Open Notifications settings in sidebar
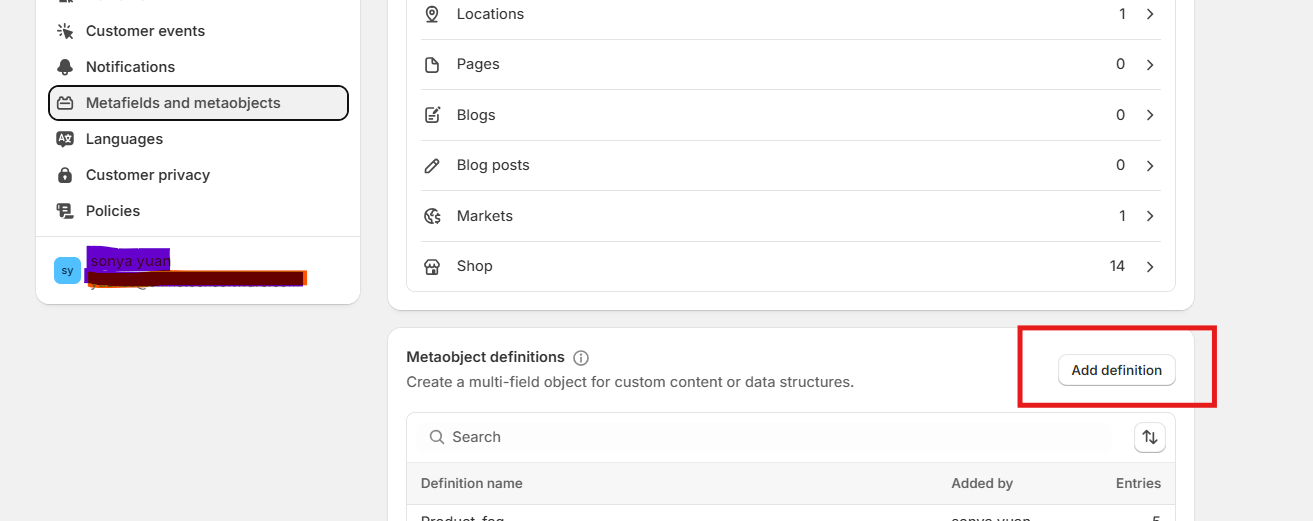The height and width of the screenshot is (521, 1313). point(130,67)
